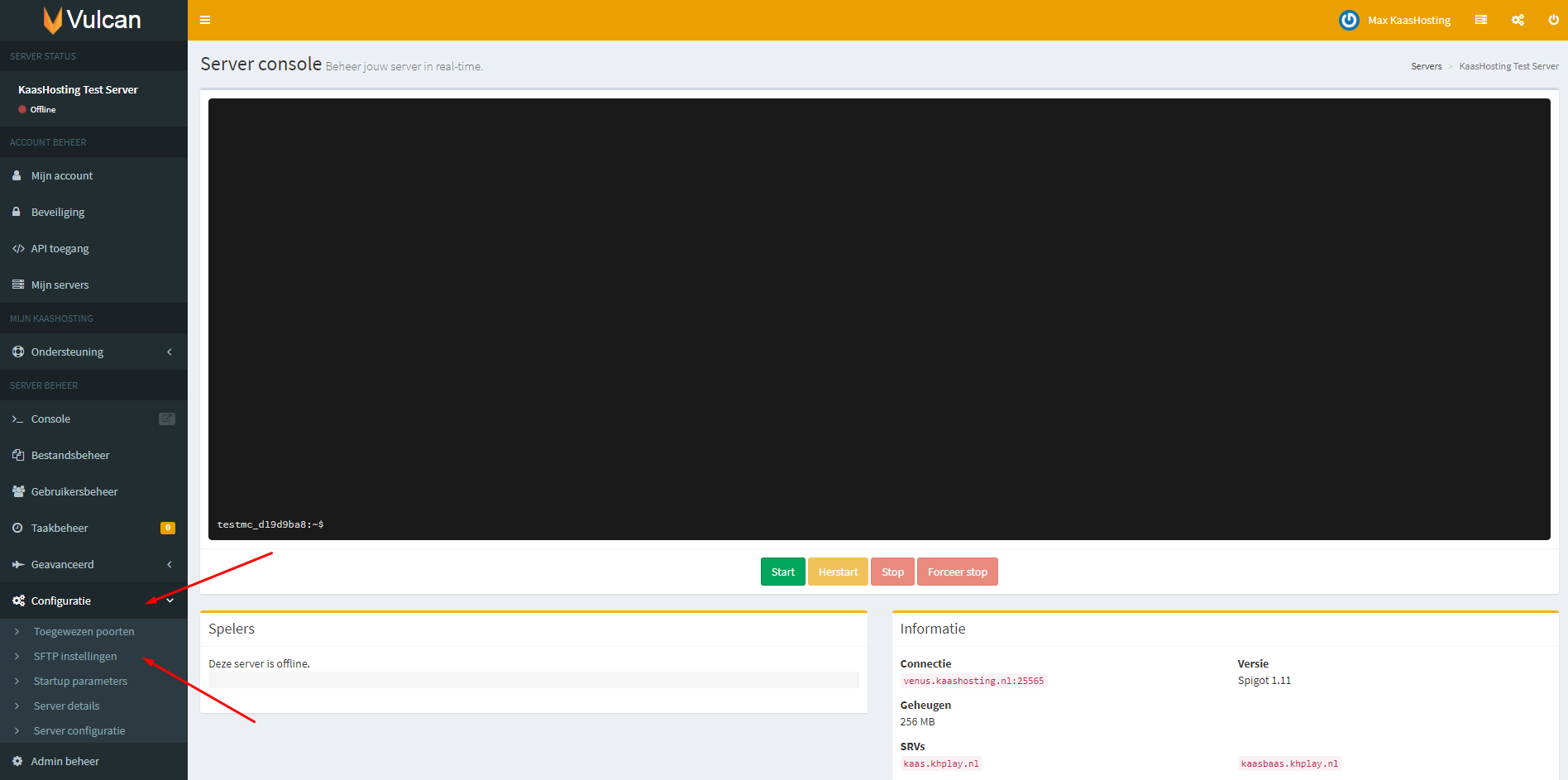Click the lifebuoy icon beside Ondersteuning
This screenshot has height=780, width=1568.
pyautogui.click(x=18, y=352)
